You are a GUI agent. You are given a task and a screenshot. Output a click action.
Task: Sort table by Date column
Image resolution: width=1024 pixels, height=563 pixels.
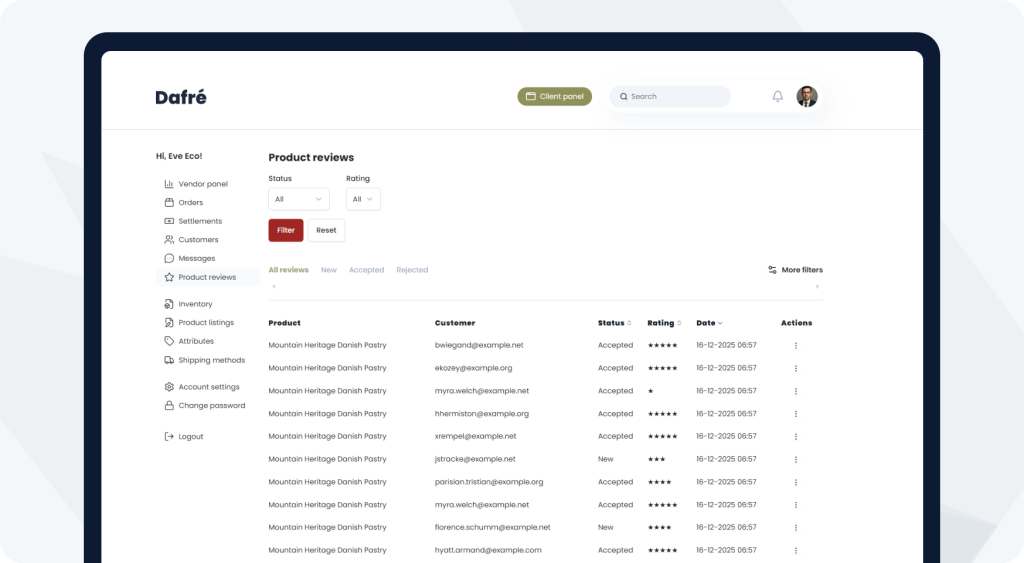point(709,323)
